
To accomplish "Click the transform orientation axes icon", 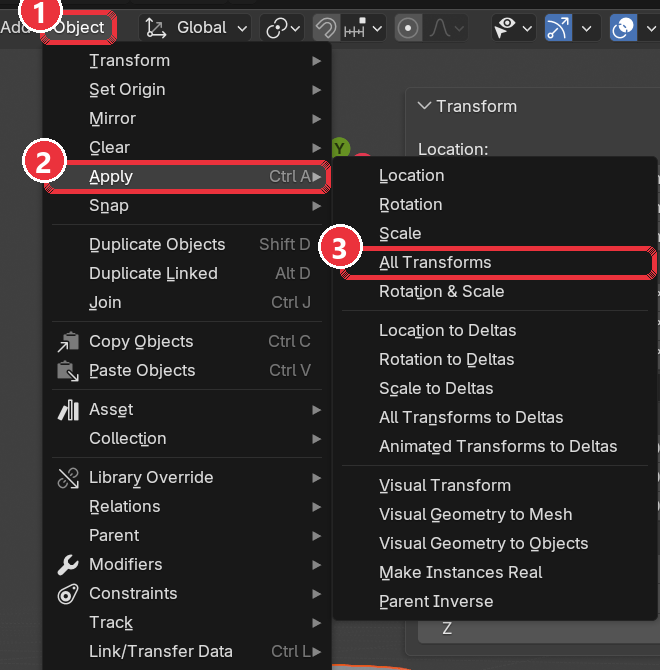I will pyautogui.click(x=155, y=28).
